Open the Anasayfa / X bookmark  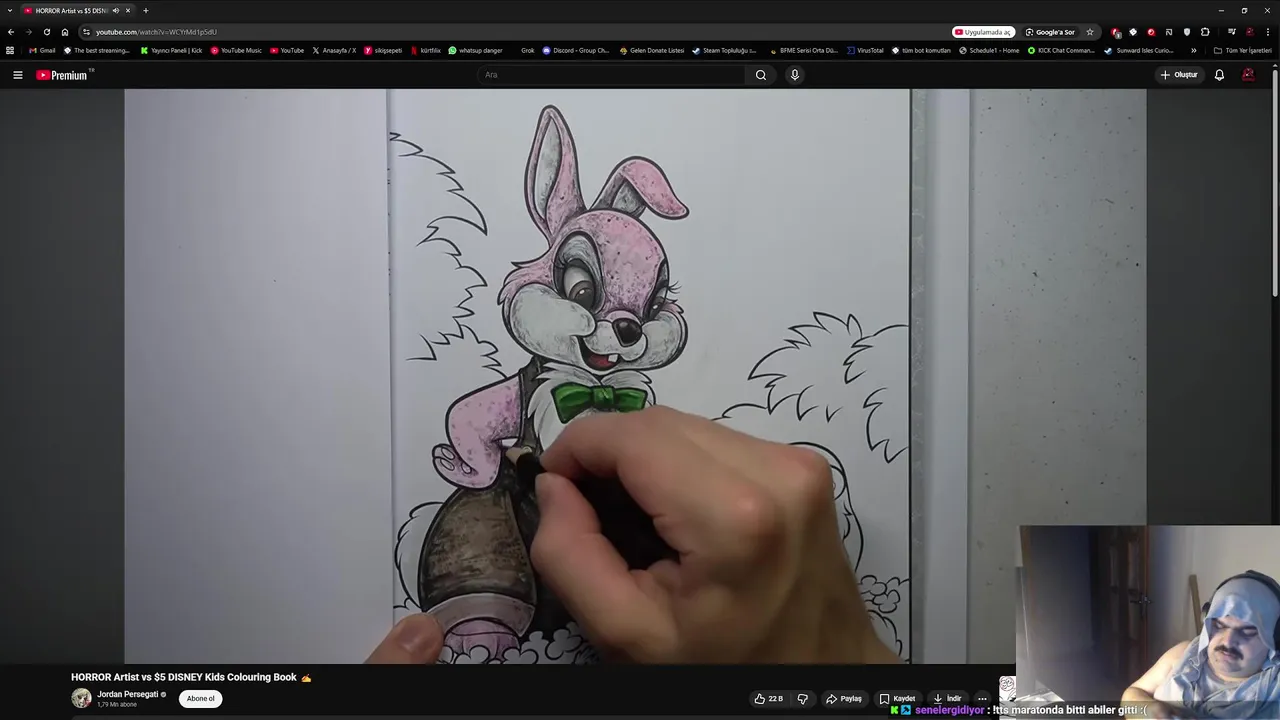pyautogui.click(x=334, y=50)
